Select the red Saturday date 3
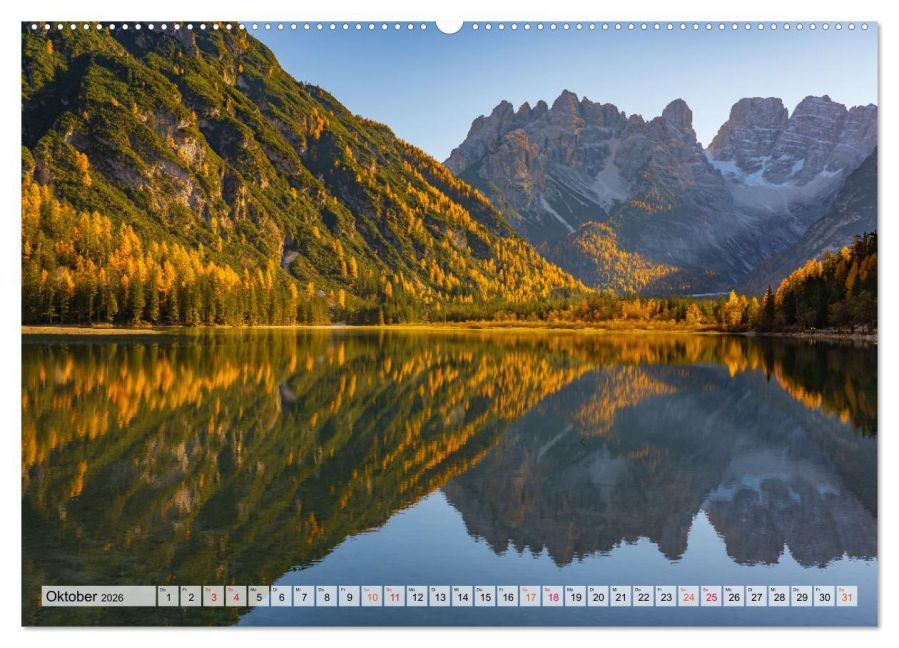Screen dimensions: 899x648 [213, 596]
